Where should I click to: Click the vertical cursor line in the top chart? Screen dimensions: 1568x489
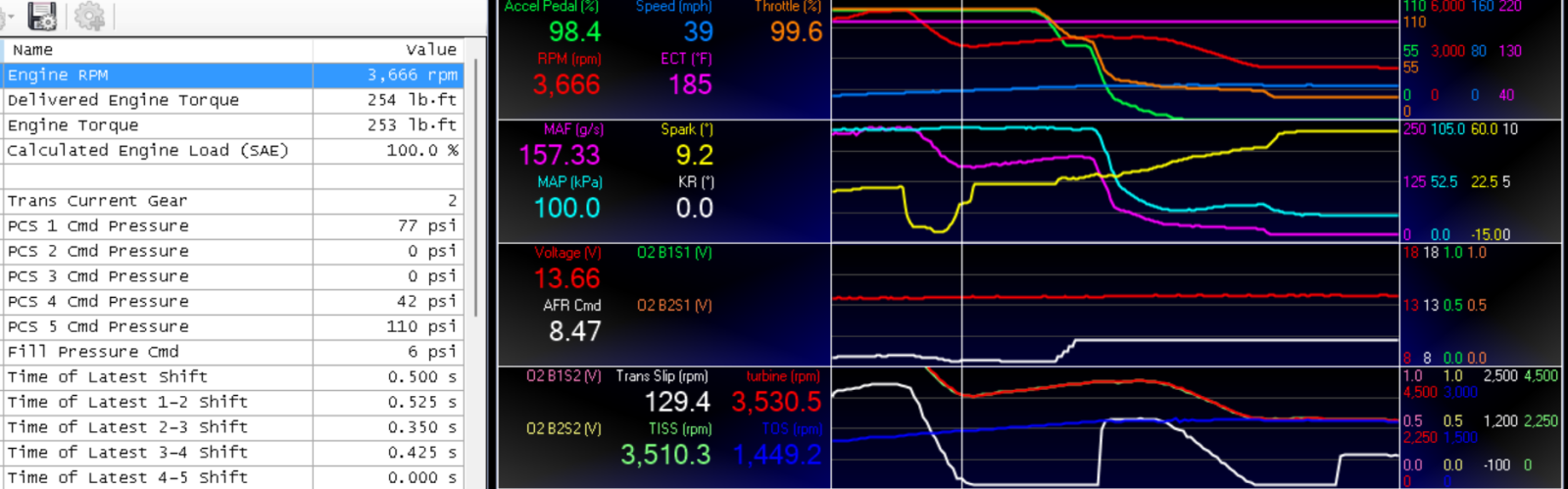(x=962, y=59)
